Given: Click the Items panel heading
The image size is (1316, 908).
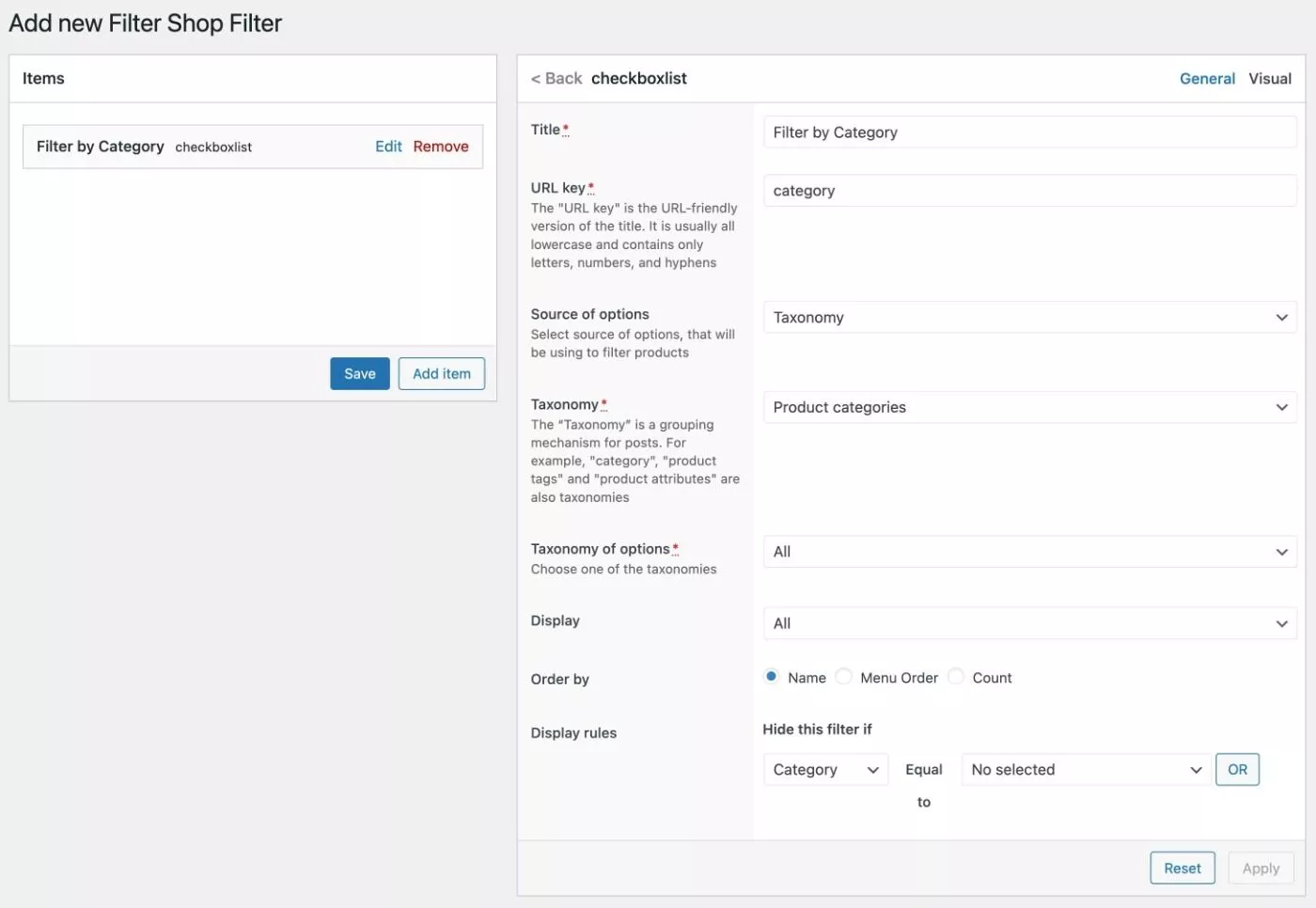Looking at the screenshot, I should (43, 79).
